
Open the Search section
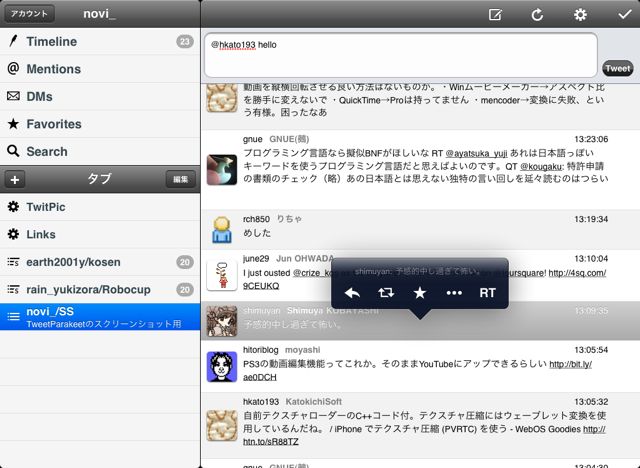click(x=100, y=151)
